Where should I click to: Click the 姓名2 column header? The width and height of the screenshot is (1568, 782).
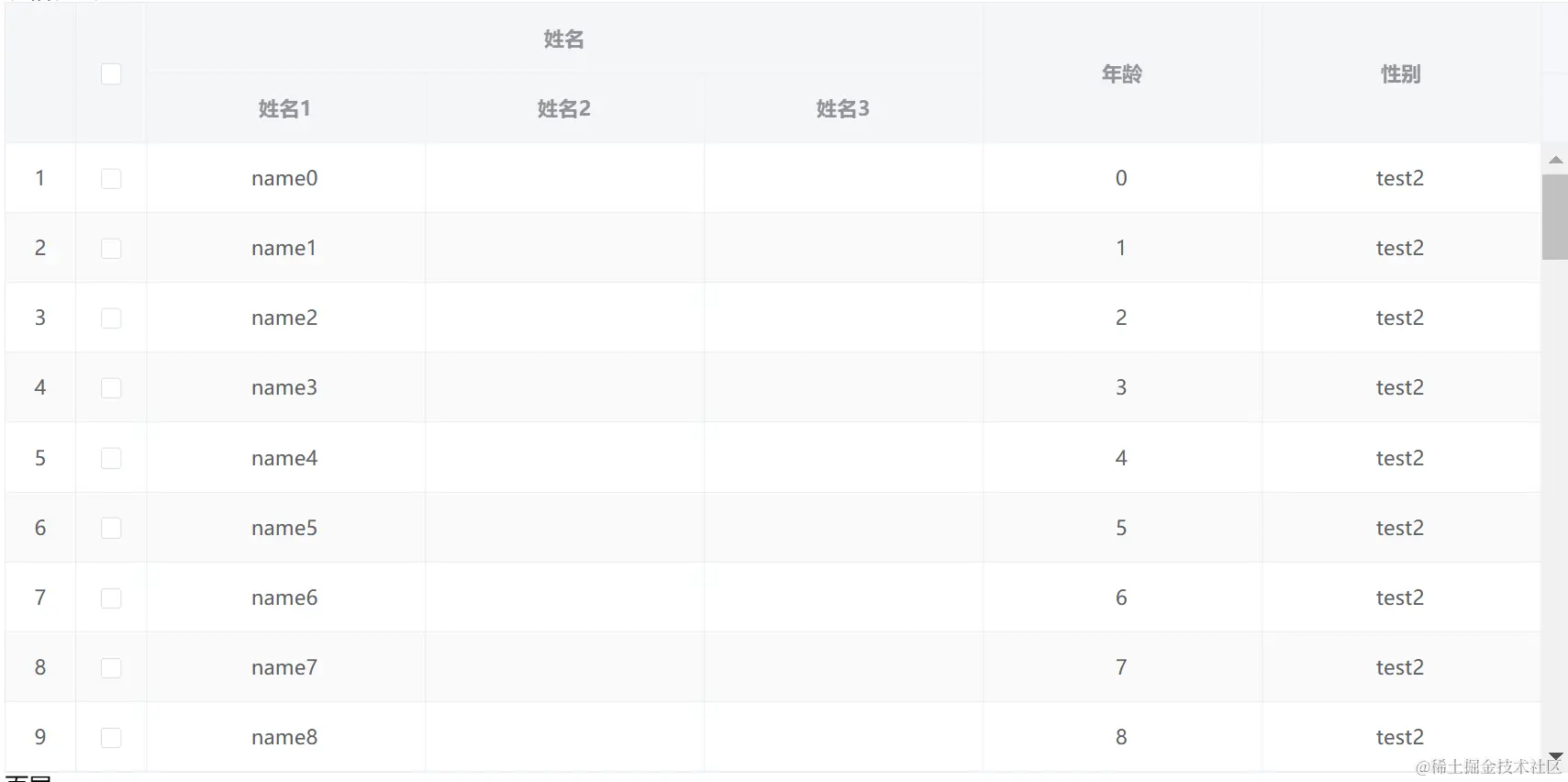point(563,109)
